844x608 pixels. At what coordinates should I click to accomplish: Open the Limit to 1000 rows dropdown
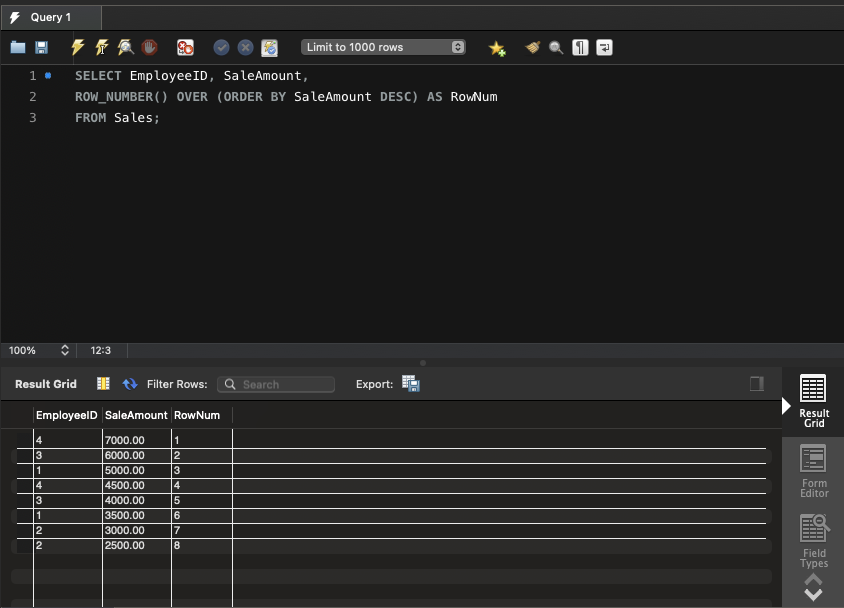click(384, 47)
